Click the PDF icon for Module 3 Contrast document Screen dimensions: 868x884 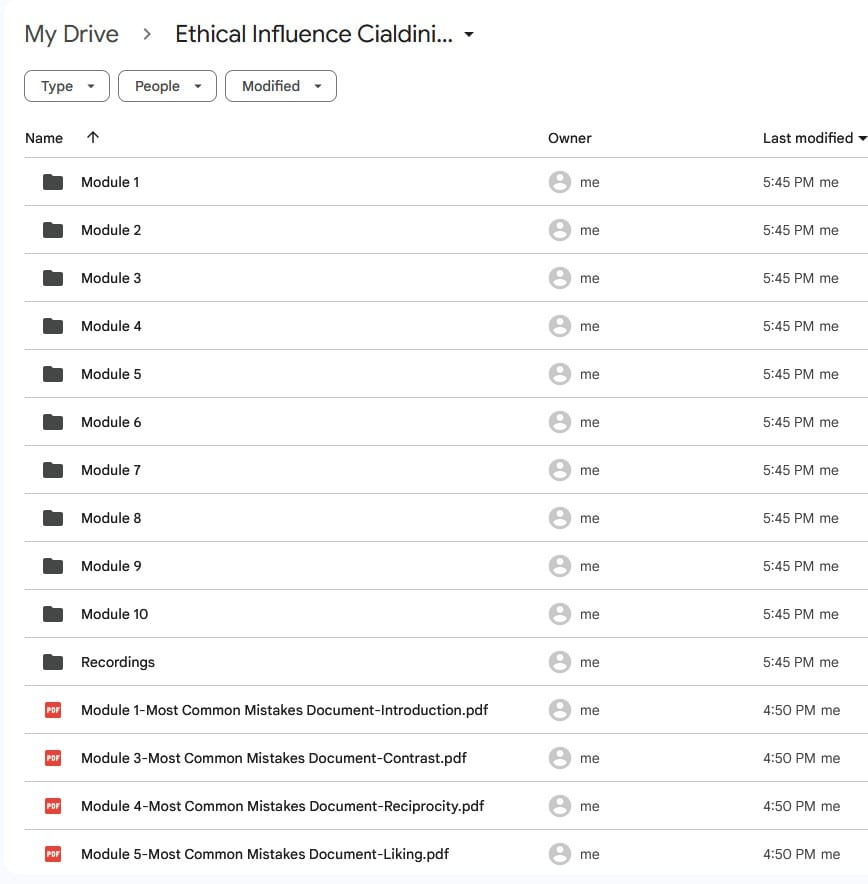tap(53, 758)
